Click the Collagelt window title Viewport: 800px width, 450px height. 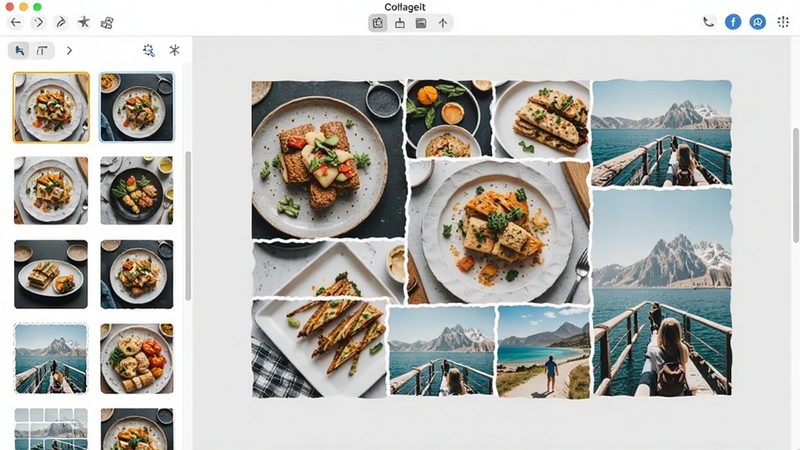[x=405, y=7]
